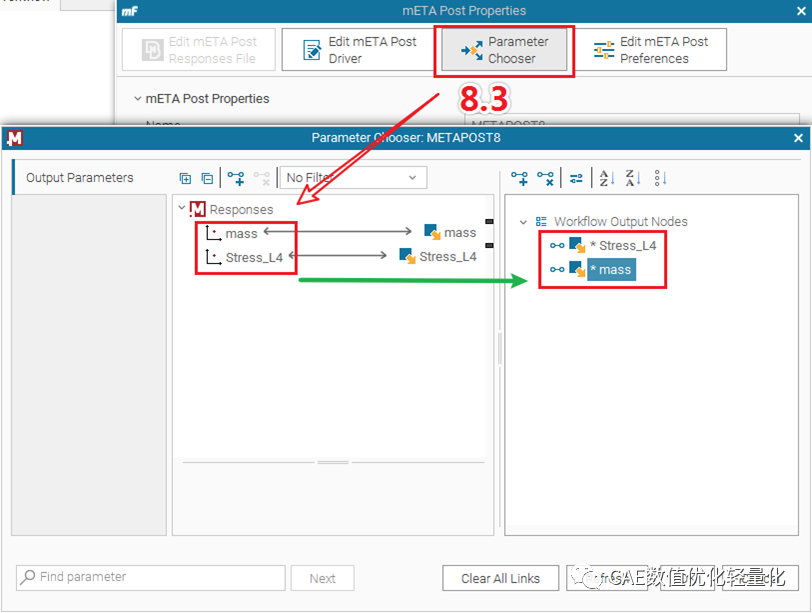Close the mETA Post Properties window

801,11
